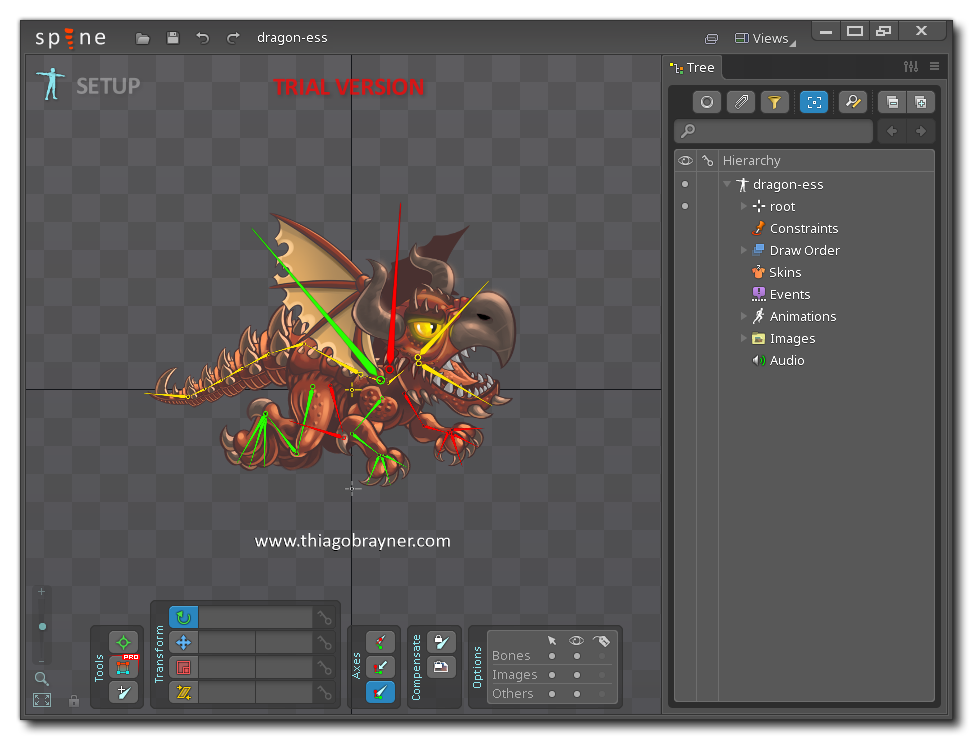Screen dimensions: 973x740
Task: Redo the last action
Action: click(x=233, y=38)
